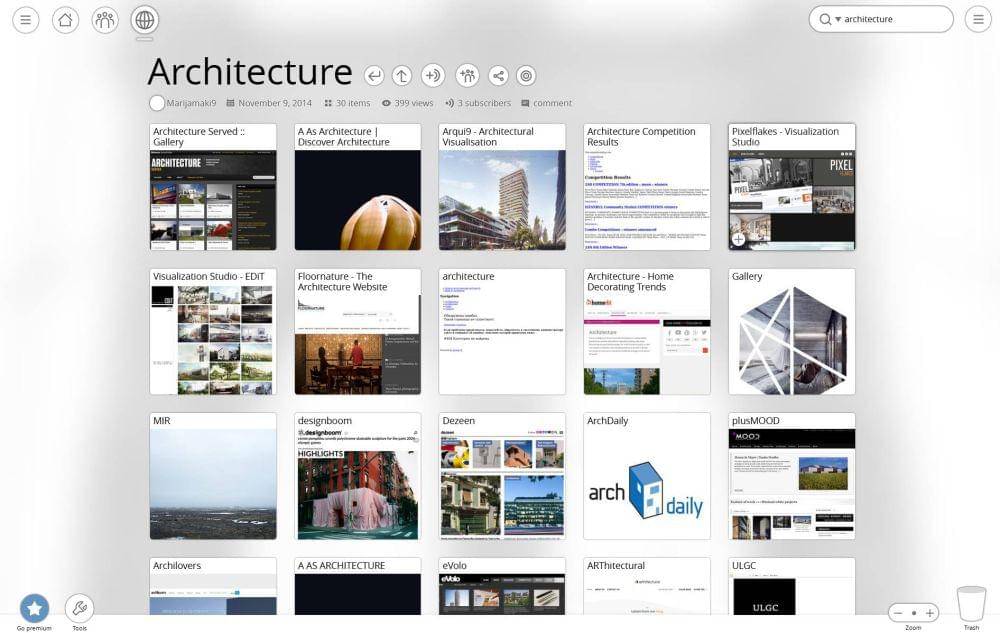Open the Trash bin
1000x633 pixels.
[971, 605]
